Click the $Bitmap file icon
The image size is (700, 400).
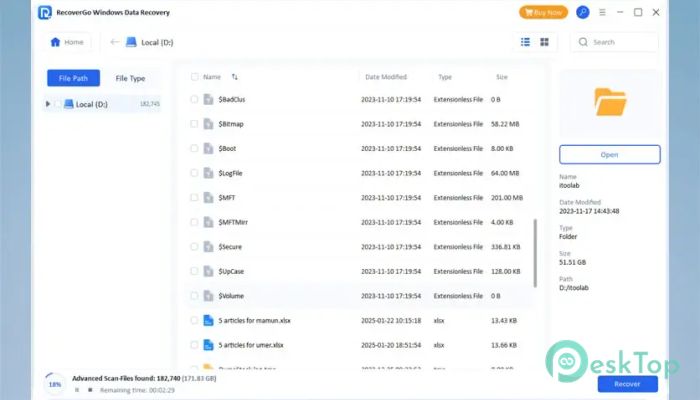(x=208, y=124)
